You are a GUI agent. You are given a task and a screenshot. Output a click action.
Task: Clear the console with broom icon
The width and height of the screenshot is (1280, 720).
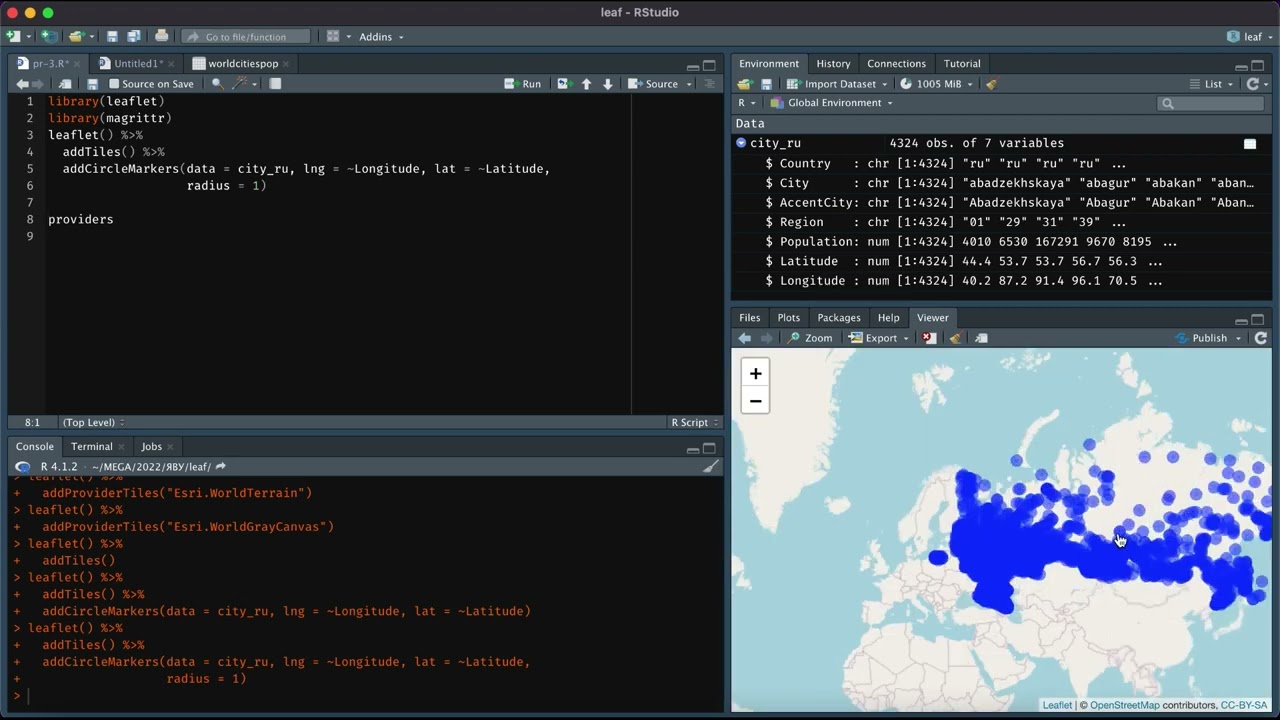click(710, 467)
